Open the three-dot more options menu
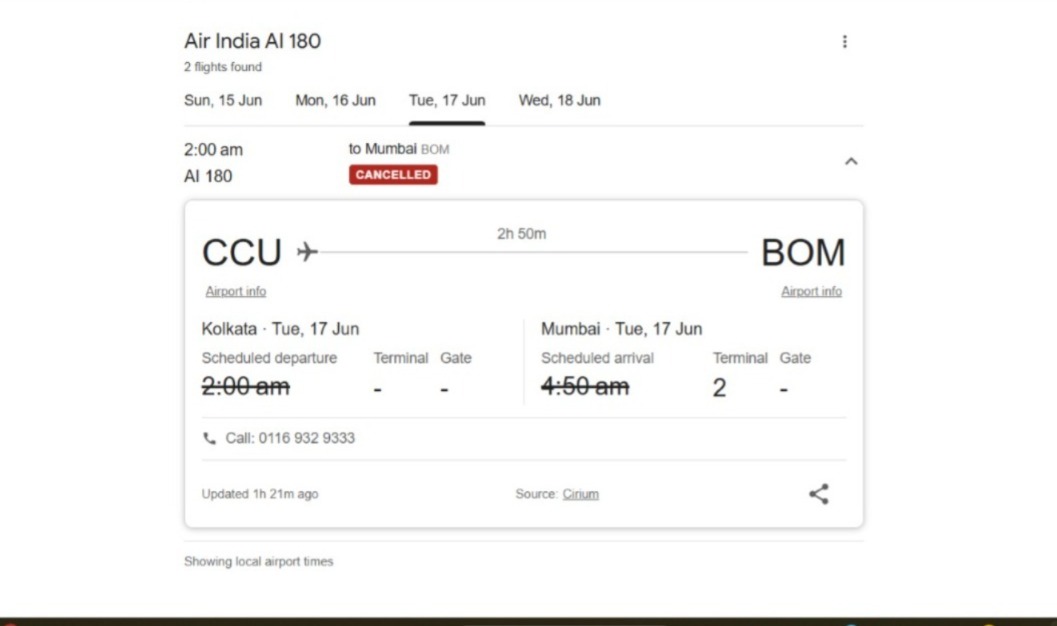1057x626 pixels. click(x=845, y=42)
